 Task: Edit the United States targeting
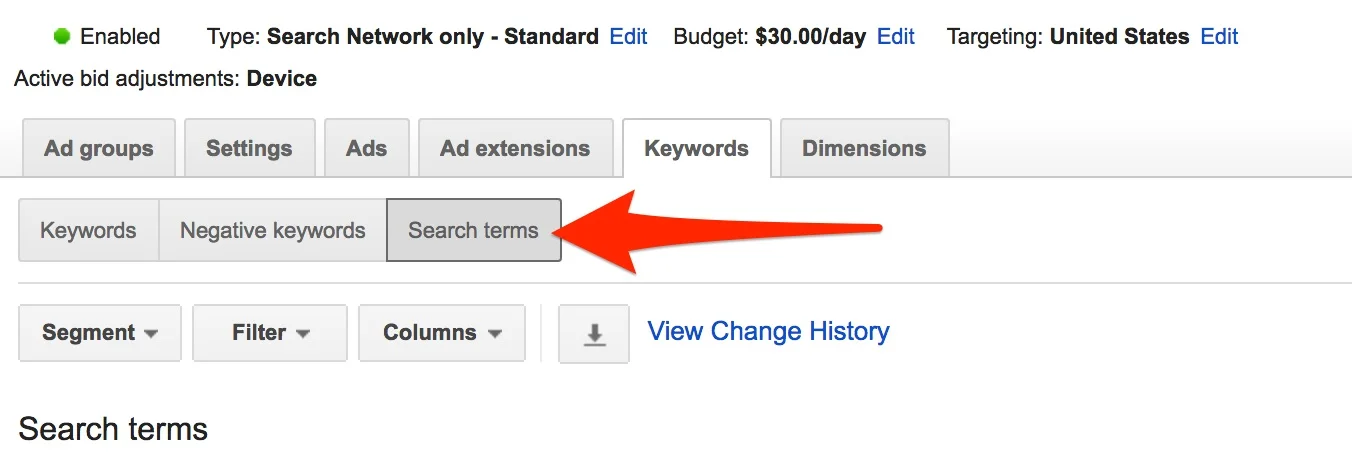(x=1220, y=37)
